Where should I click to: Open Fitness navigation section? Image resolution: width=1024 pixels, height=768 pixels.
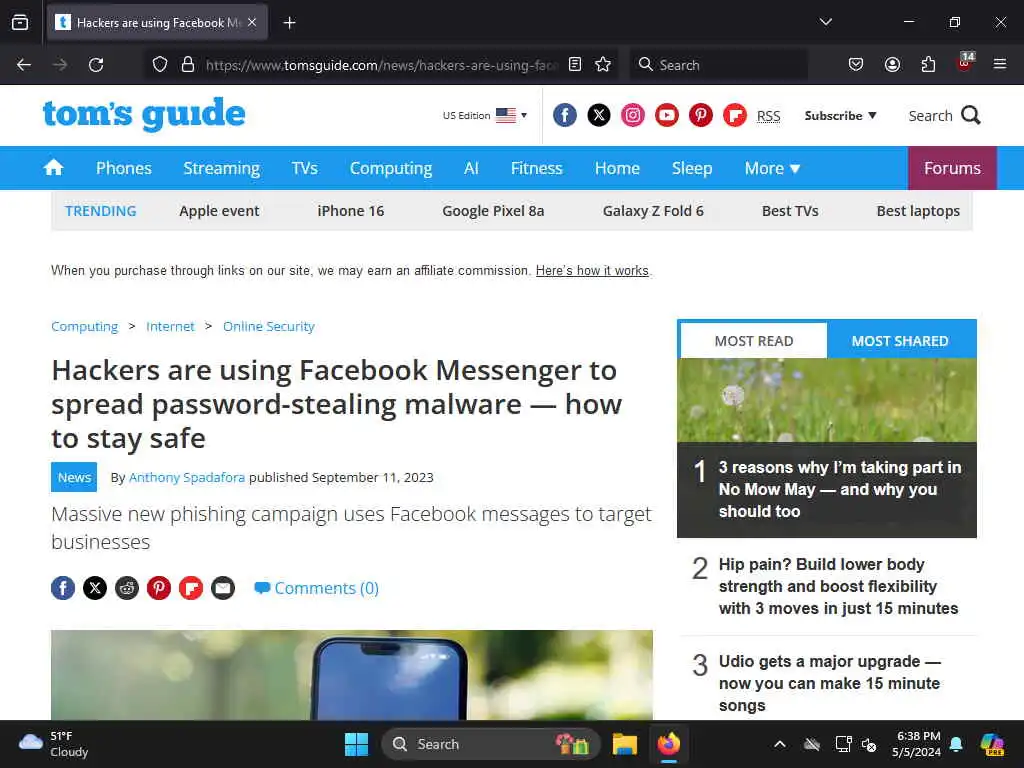[x=536, y=168]
